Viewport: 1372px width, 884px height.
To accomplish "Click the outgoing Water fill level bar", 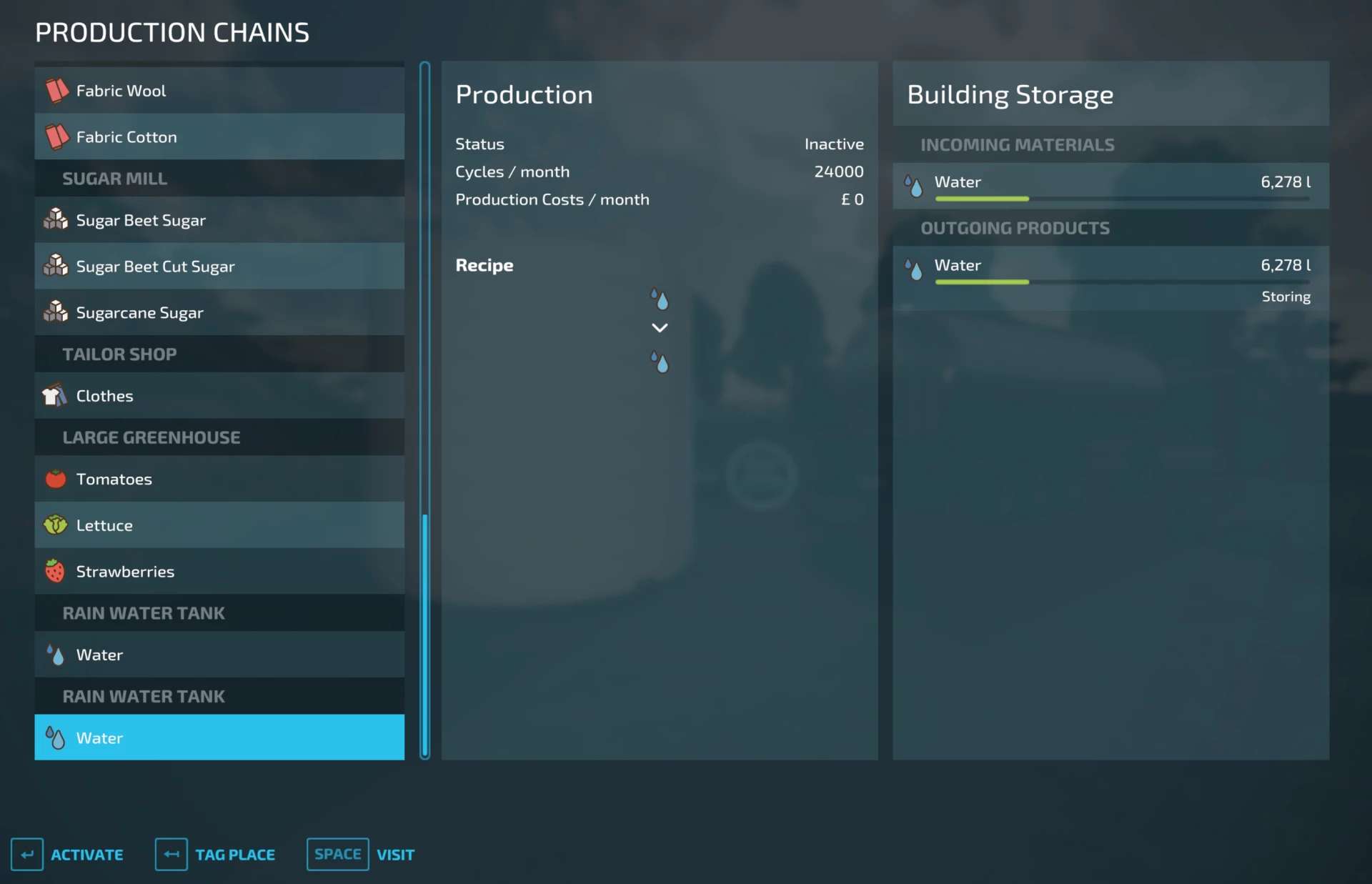I will [1122, 282].
